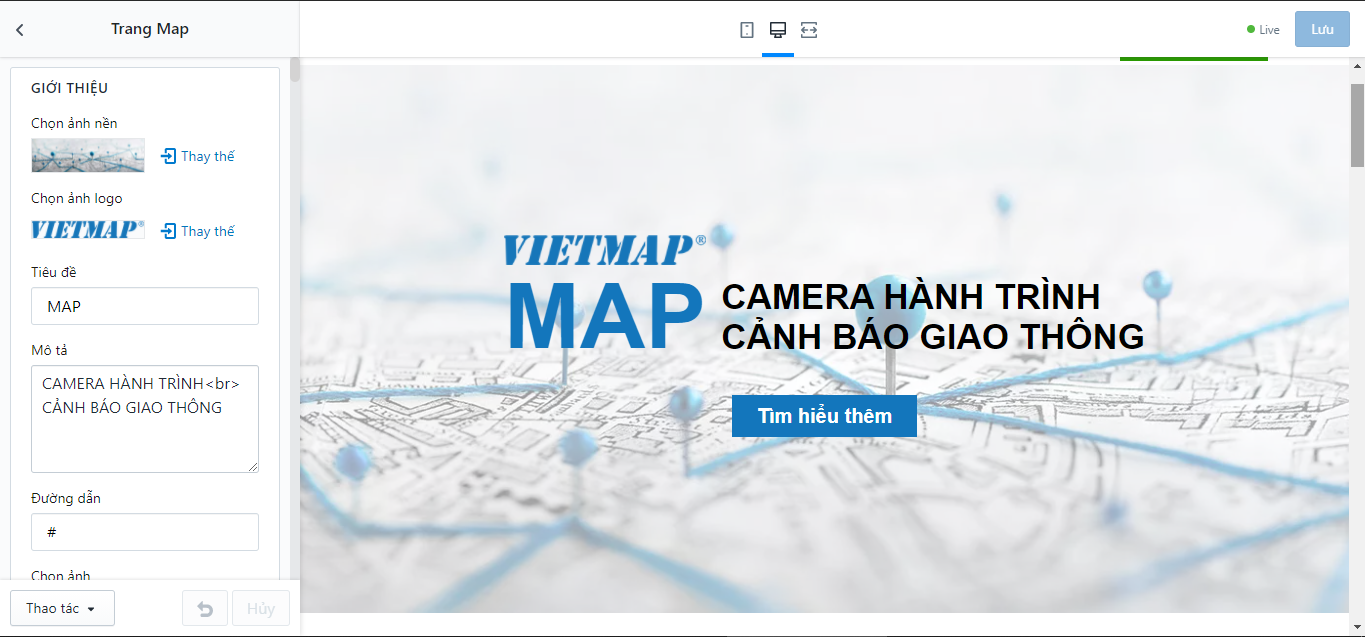Click the Trang Map header title
Screen dimensions: 1365x637
pyautogui.click(x=150, y=29)
